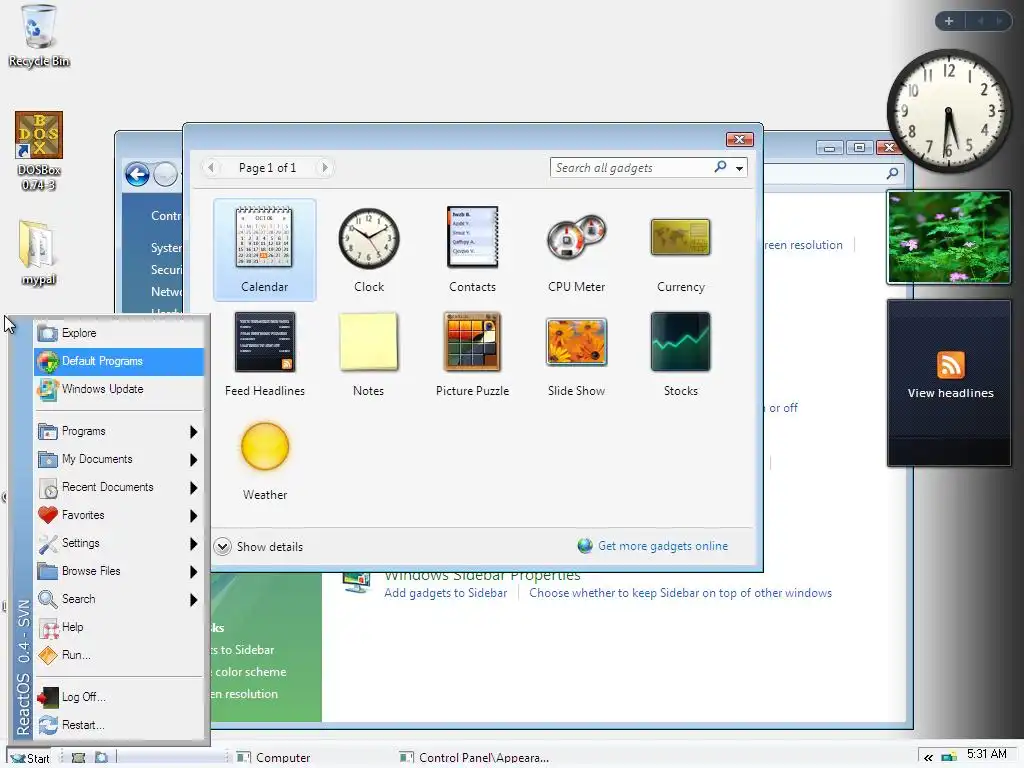The width and height of the screenshot is (1024, 768).
Task: Select the Calendar gadget
Action: (264, 249)
